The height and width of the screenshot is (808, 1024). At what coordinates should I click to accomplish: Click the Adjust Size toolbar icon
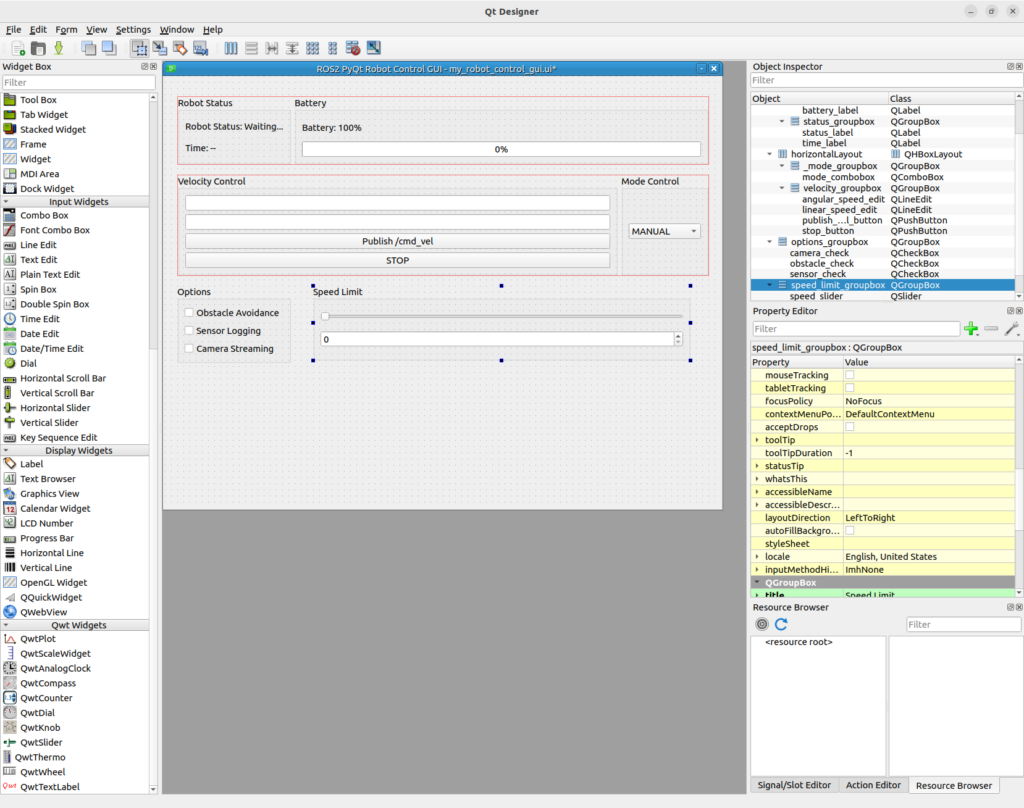pos(374,48)
